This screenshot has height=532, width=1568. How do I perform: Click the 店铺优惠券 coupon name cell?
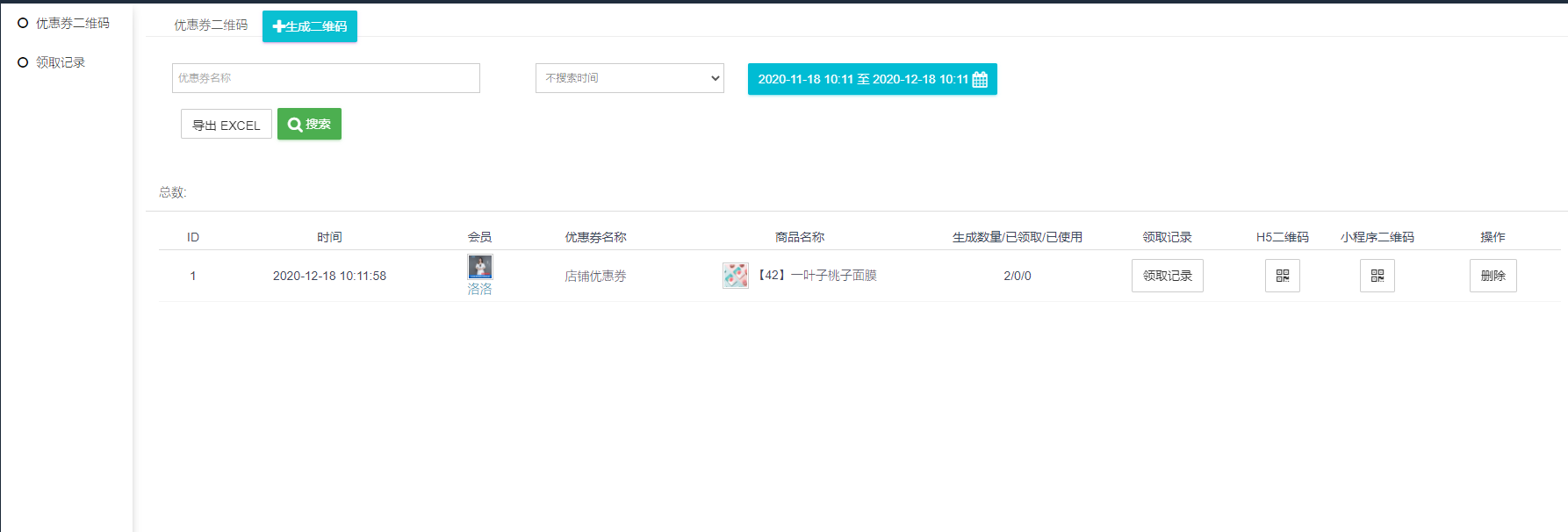pyautogui.click(x=595, y=276)
